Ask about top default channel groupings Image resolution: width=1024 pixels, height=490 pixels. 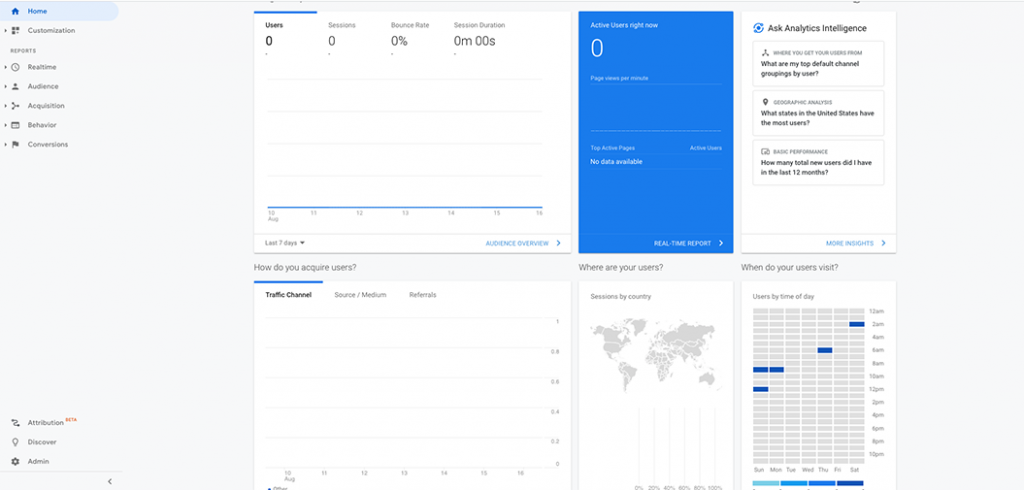(818, 63)
